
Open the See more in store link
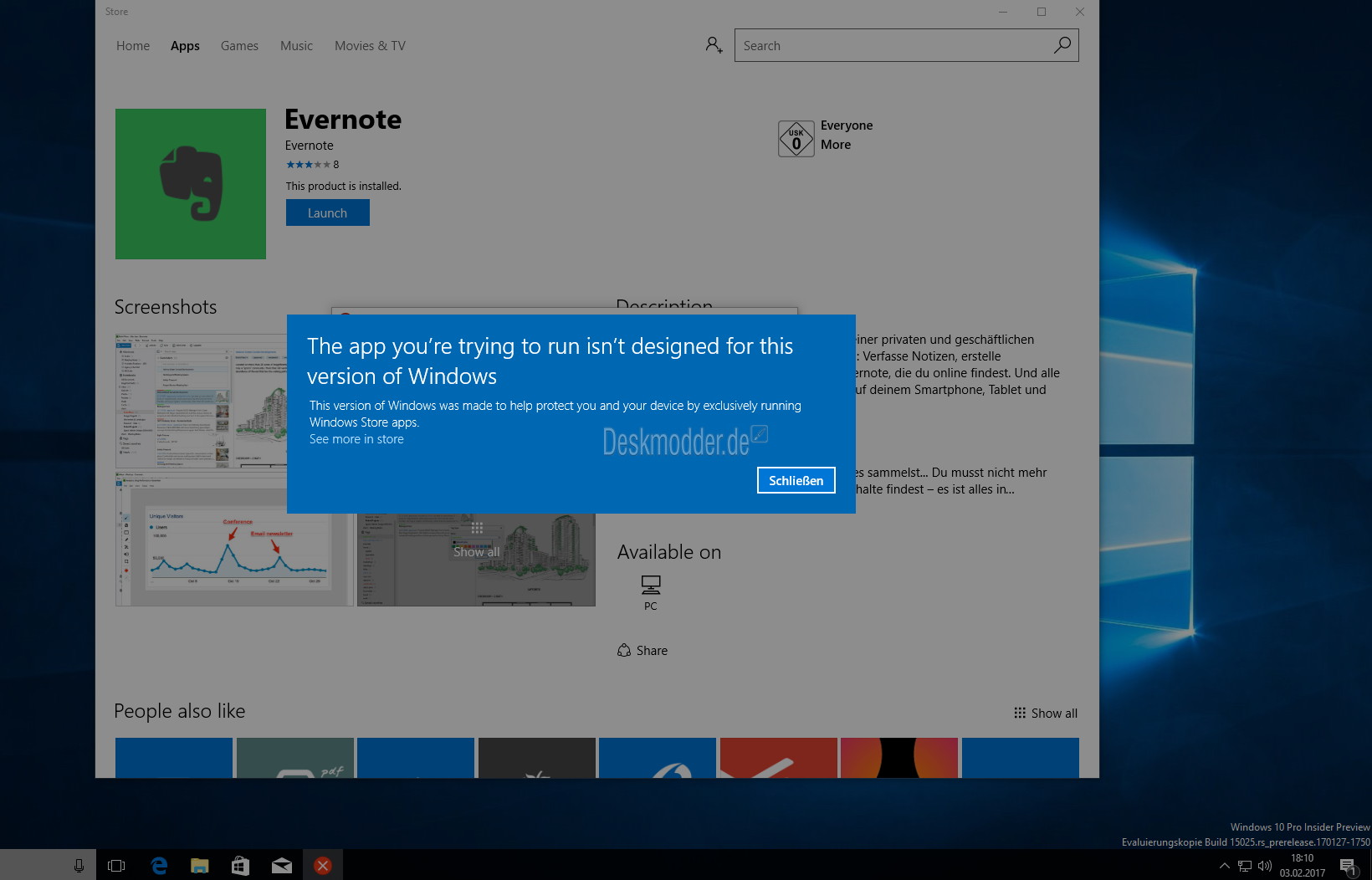click(x=356, y=439)
